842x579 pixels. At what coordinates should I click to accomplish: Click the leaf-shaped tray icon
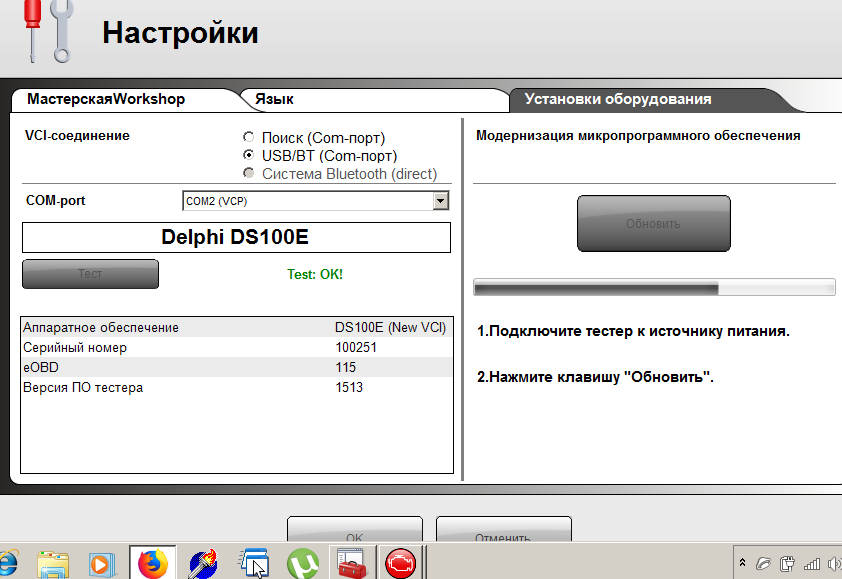[x=763, y=563]
